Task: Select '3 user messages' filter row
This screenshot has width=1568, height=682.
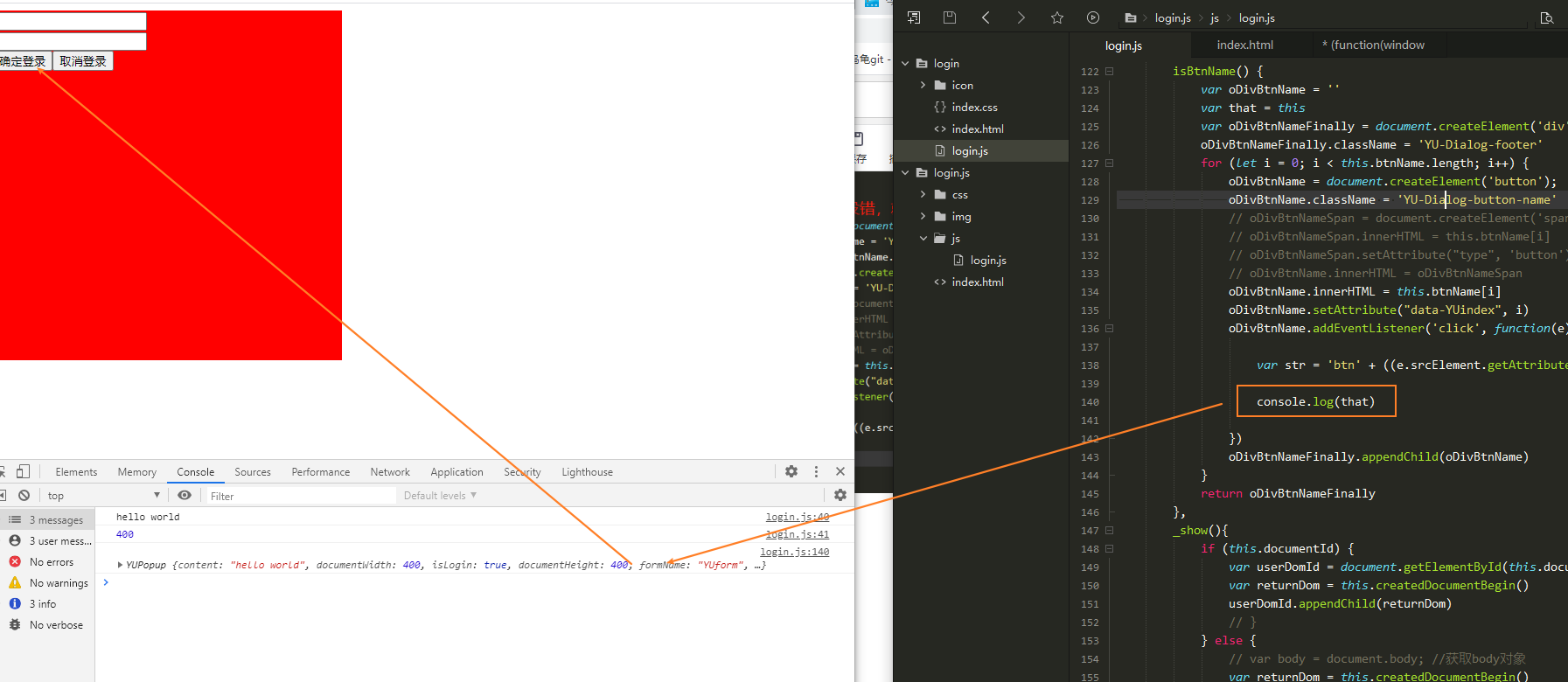Action: pyautogui.click(x=47, y=540)
